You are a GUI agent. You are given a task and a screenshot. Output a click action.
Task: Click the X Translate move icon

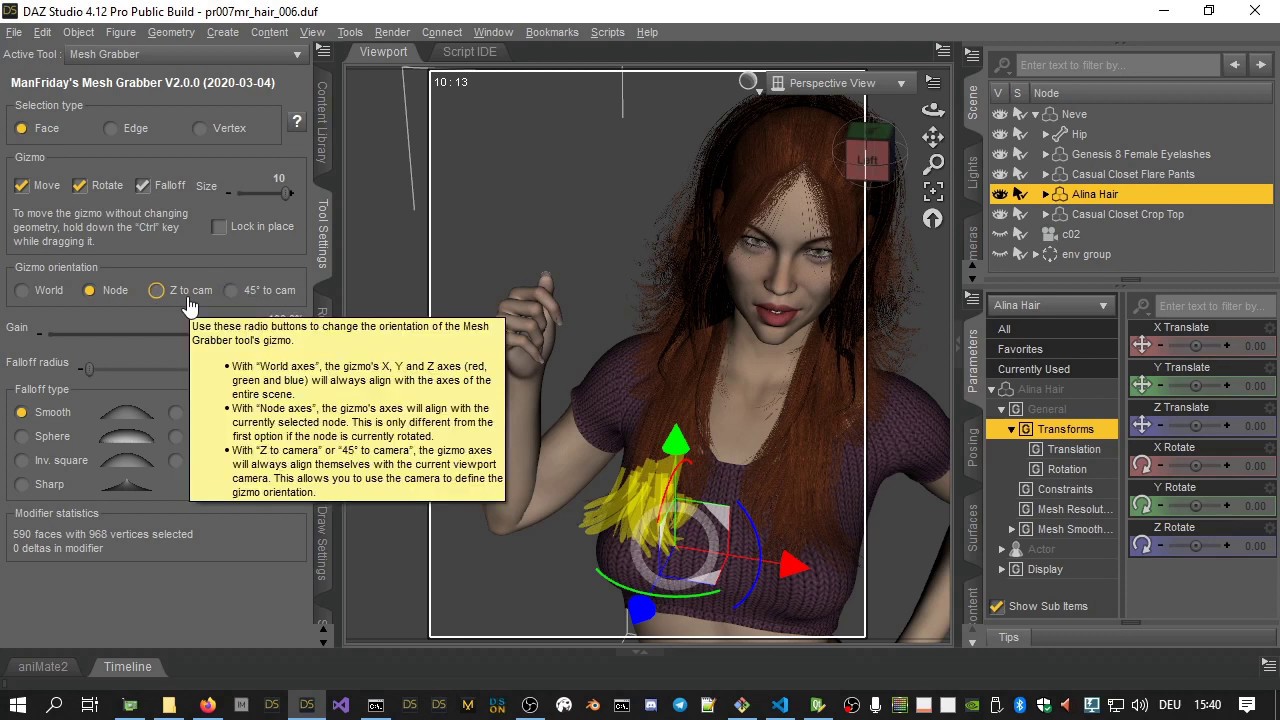[1142, 346]
